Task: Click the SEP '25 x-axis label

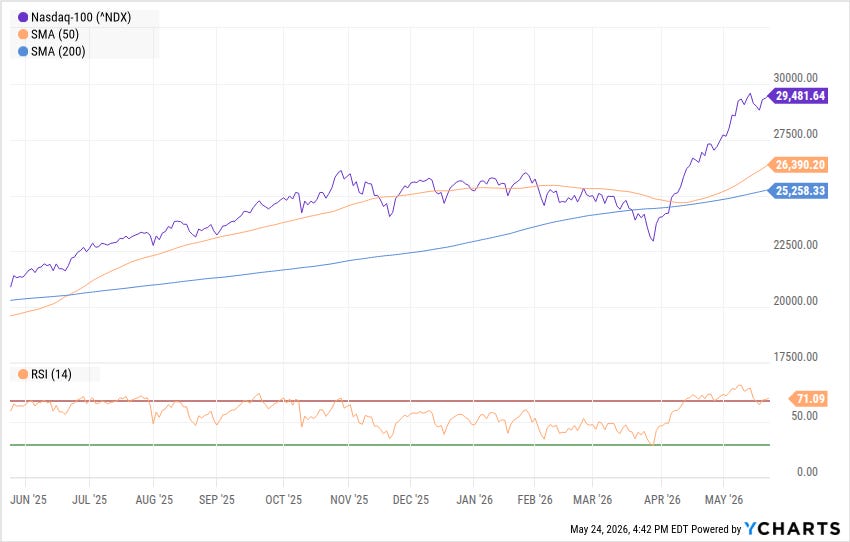Action: tap(217, 500)
